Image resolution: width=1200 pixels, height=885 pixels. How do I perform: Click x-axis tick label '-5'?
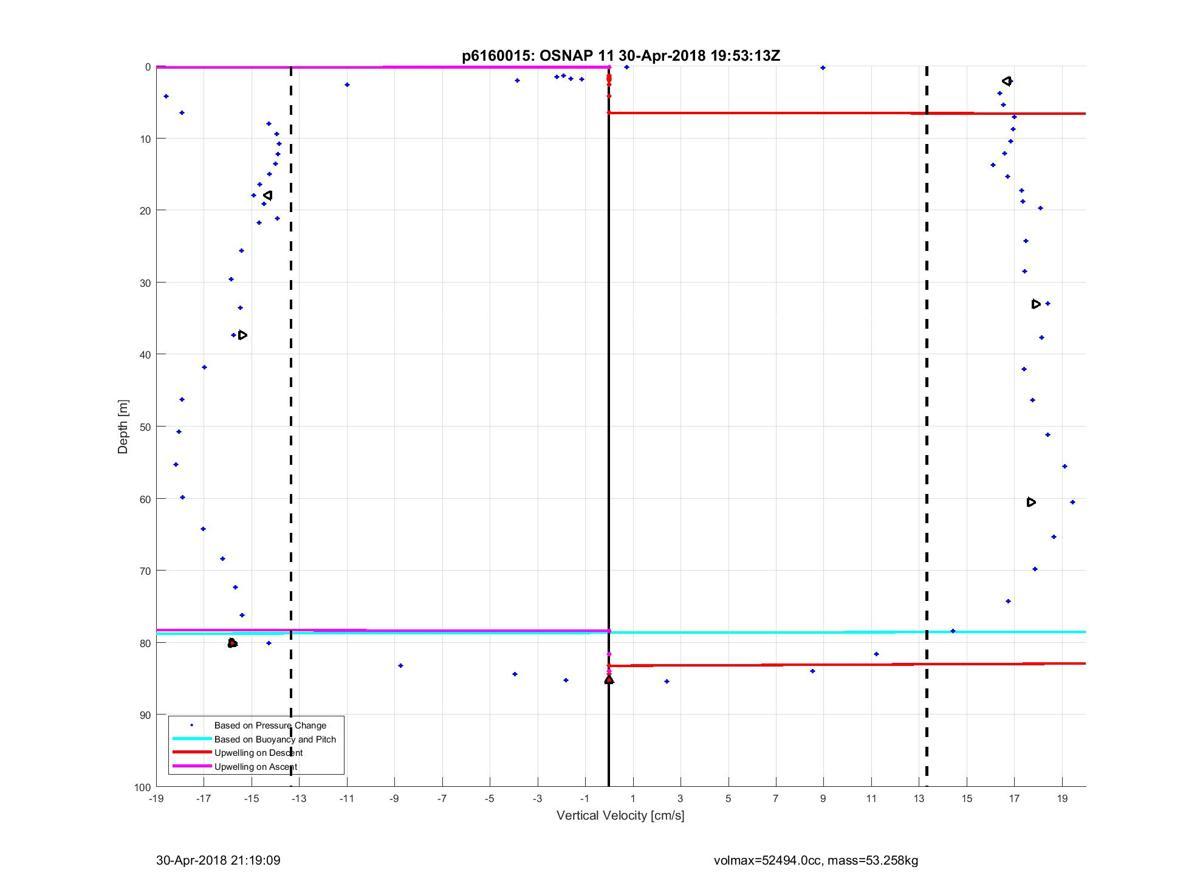click(x=490, y=799)
